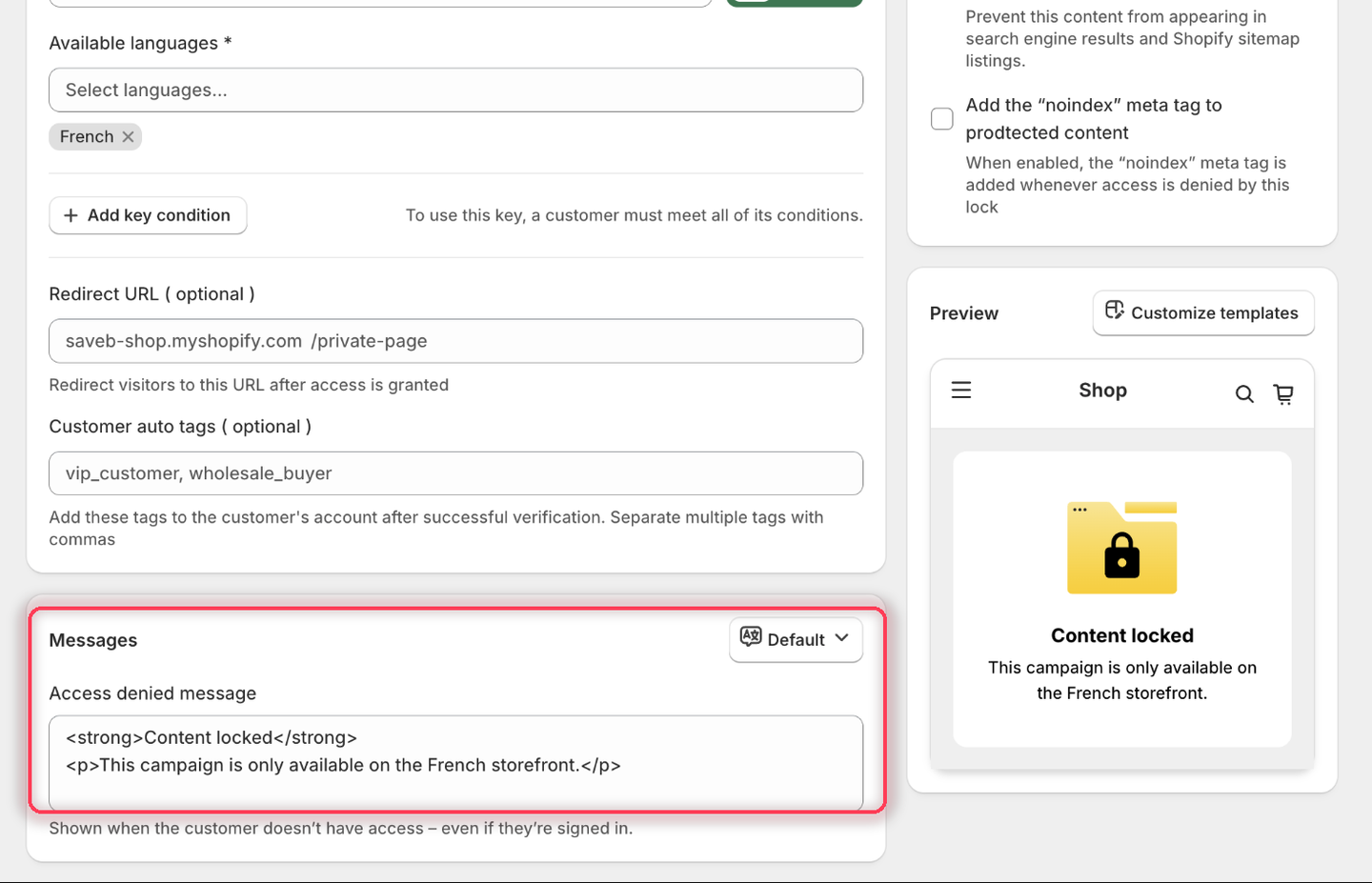This screenshot has width=1372, height=883.
Task: Click the Customer auto tags input
Action: pyautogui.click(x=455, y=473)
